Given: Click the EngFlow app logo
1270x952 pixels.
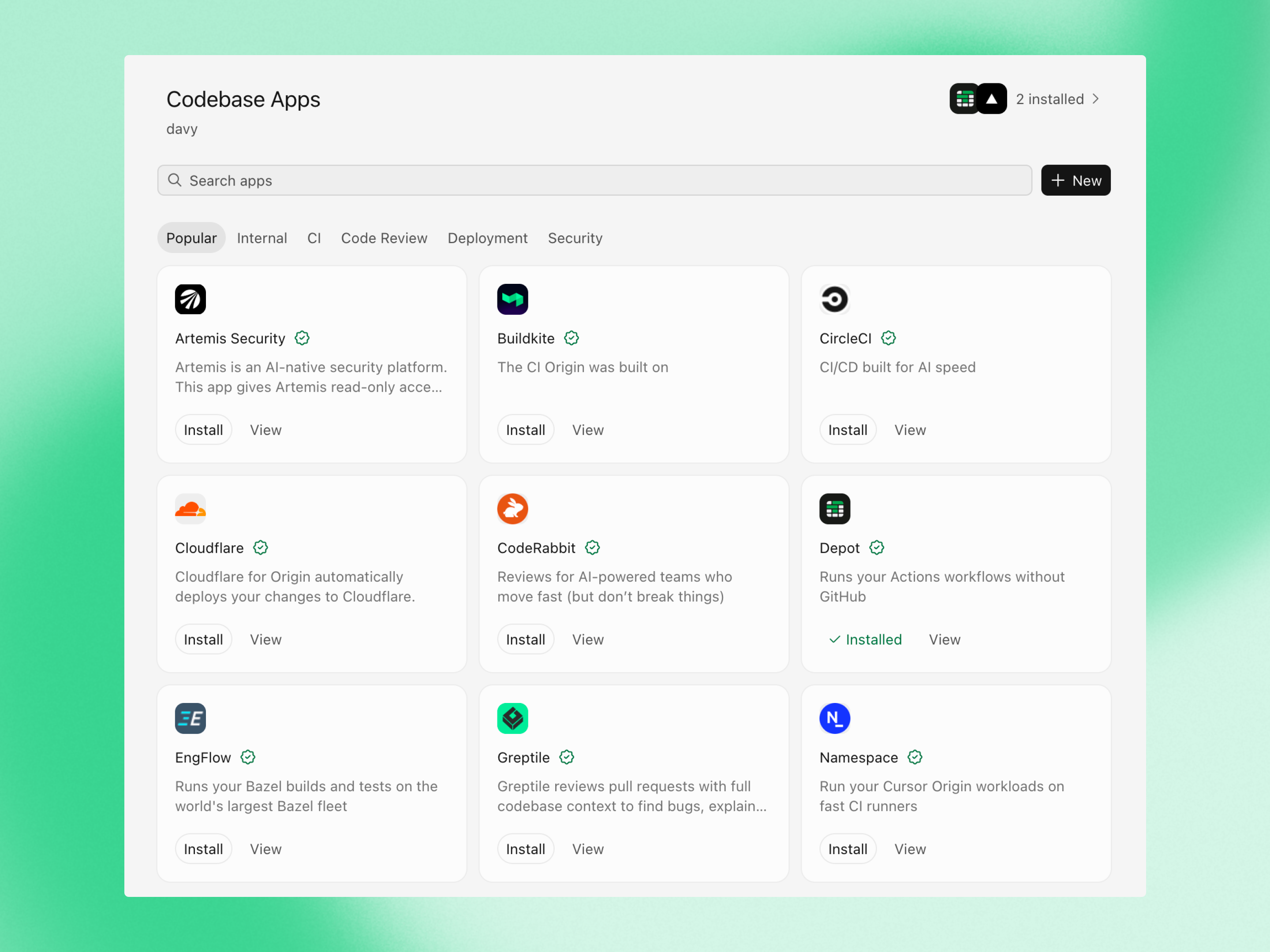Looking at the screenshot, I should 190,718.
